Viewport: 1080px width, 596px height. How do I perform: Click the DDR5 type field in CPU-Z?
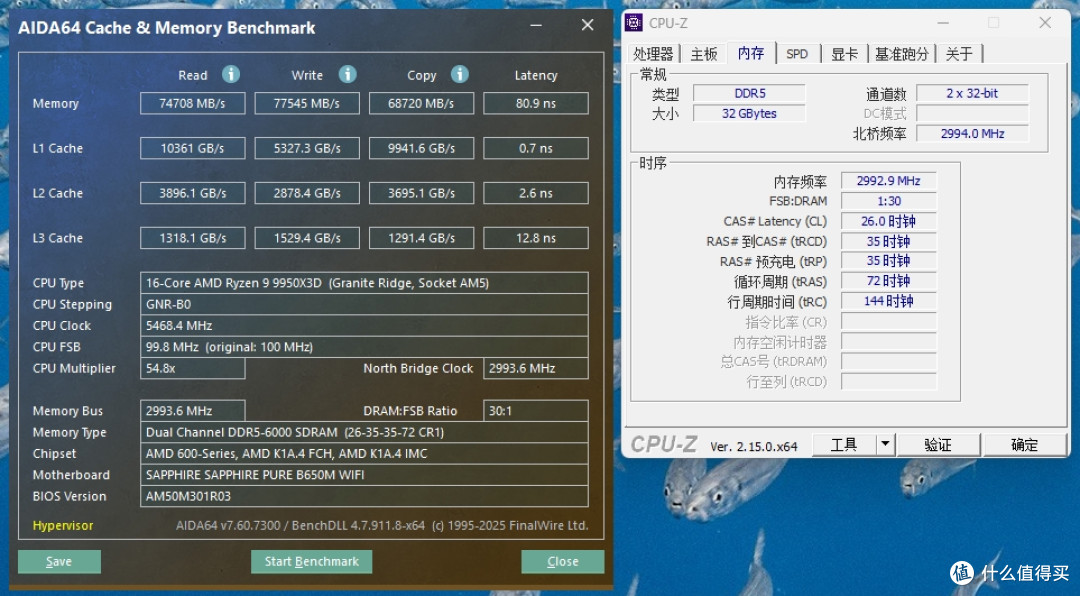(749, 93)
